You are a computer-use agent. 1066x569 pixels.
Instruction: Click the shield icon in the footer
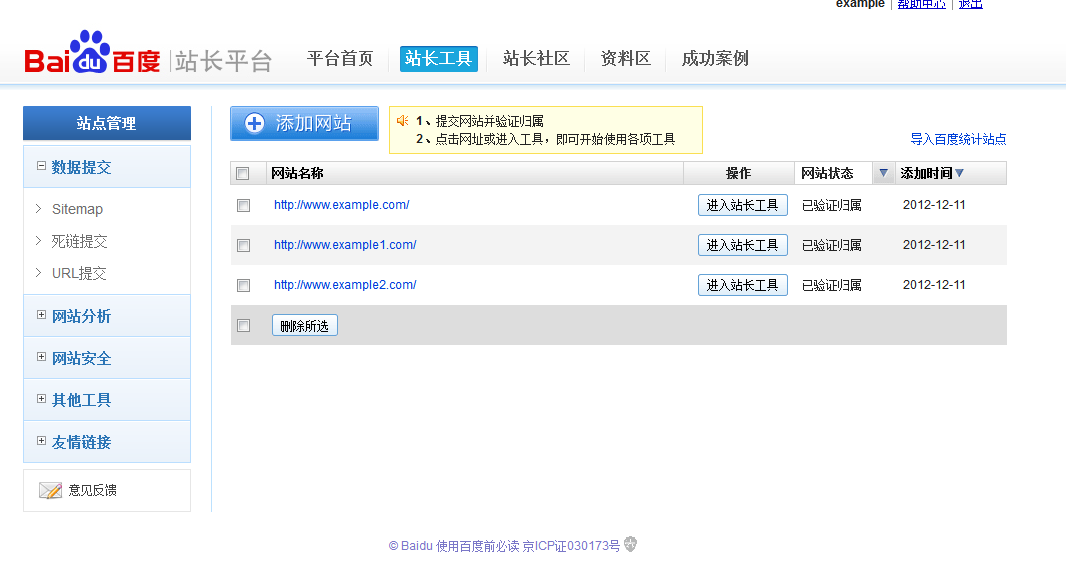tap(630, 544)
